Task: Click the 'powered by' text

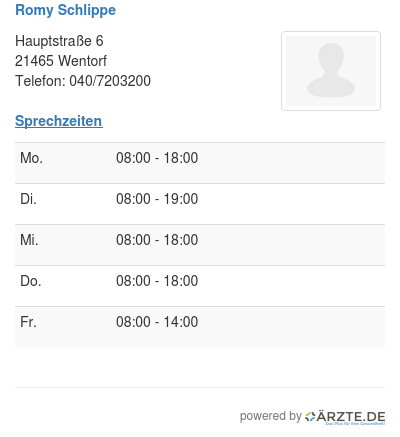Action: 271,416
